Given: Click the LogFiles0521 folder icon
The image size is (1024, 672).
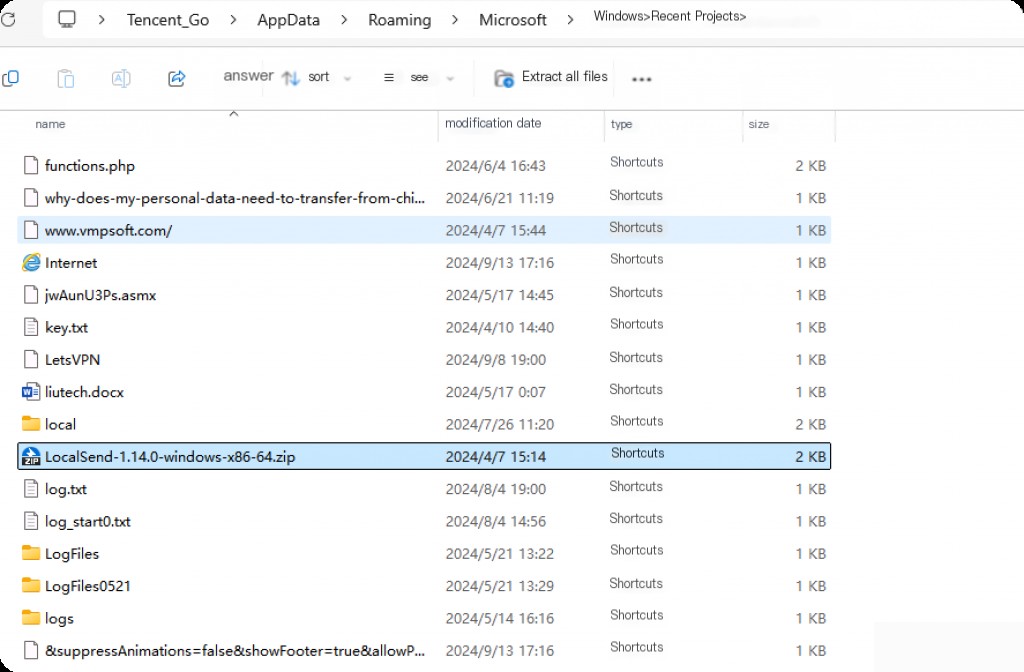Looking at the screenshot, I should pyautogui.click(x=31, y=585).
